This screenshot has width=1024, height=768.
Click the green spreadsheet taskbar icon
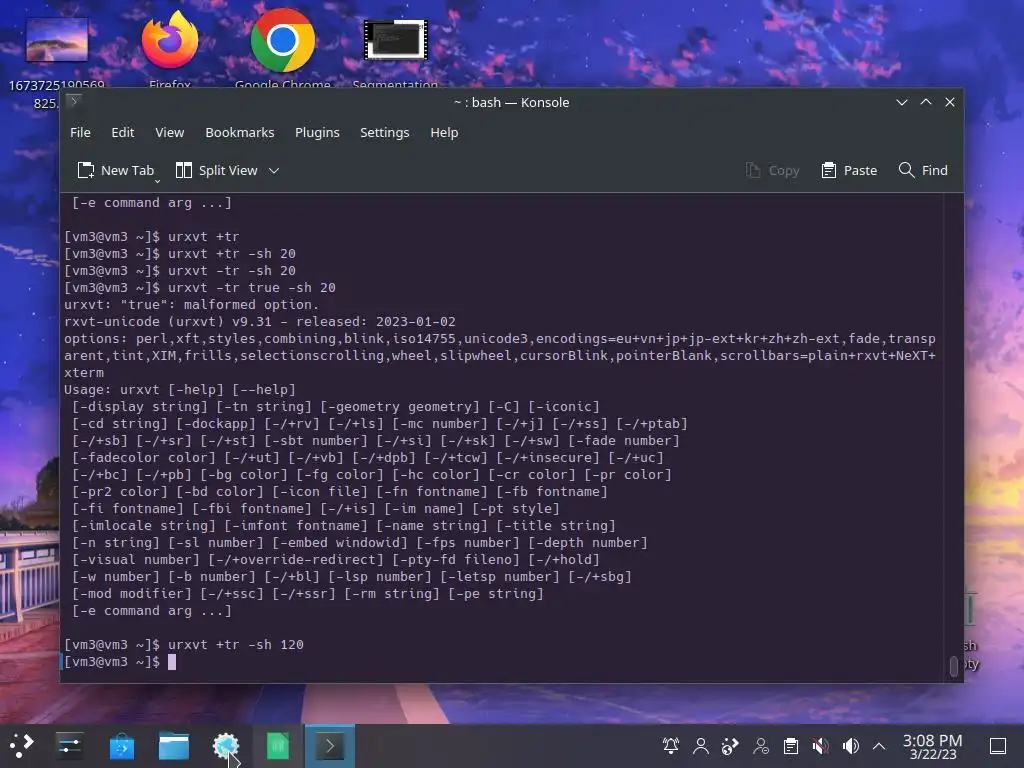click(x=278, y=745)
